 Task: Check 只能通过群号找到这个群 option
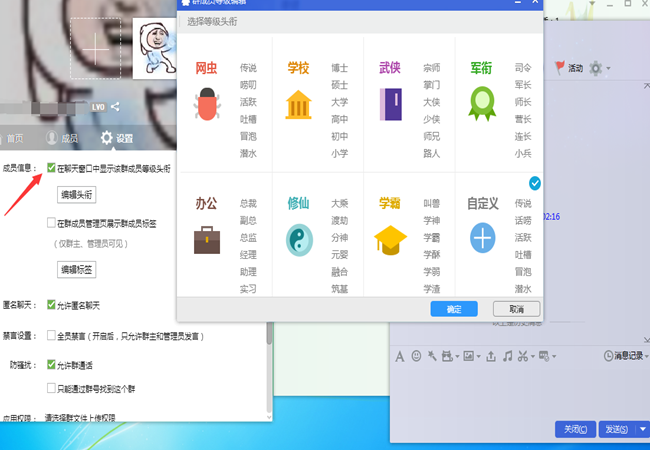(x=51, y=388)
